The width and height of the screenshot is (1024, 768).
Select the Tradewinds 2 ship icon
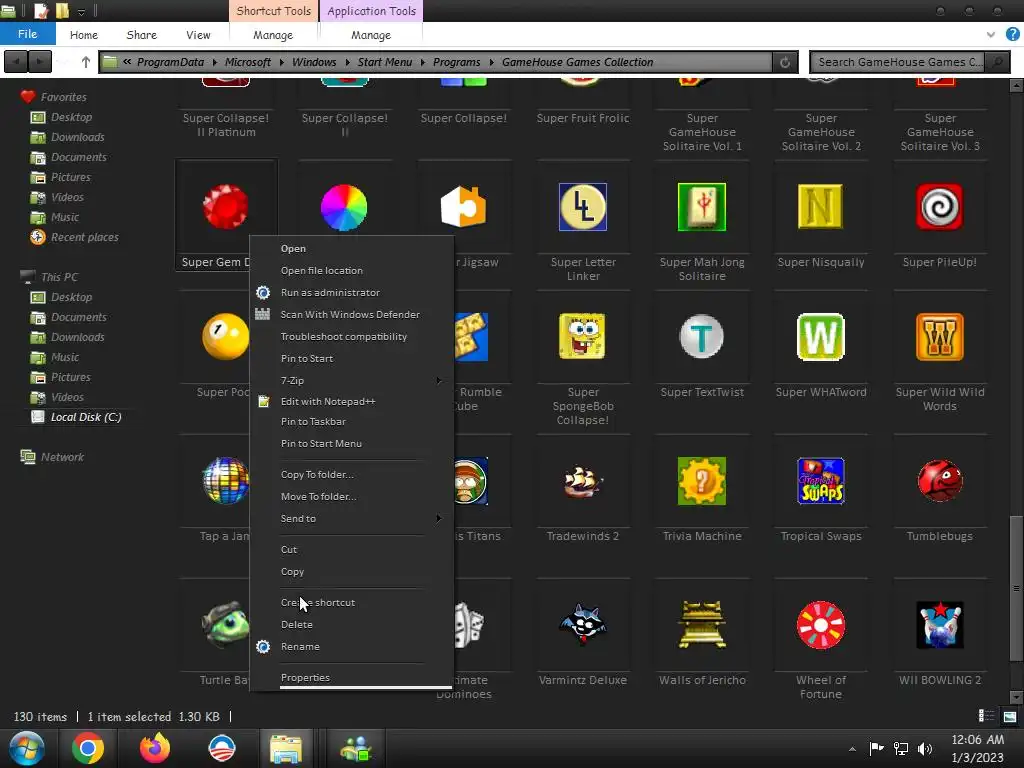tap(583, 481)
